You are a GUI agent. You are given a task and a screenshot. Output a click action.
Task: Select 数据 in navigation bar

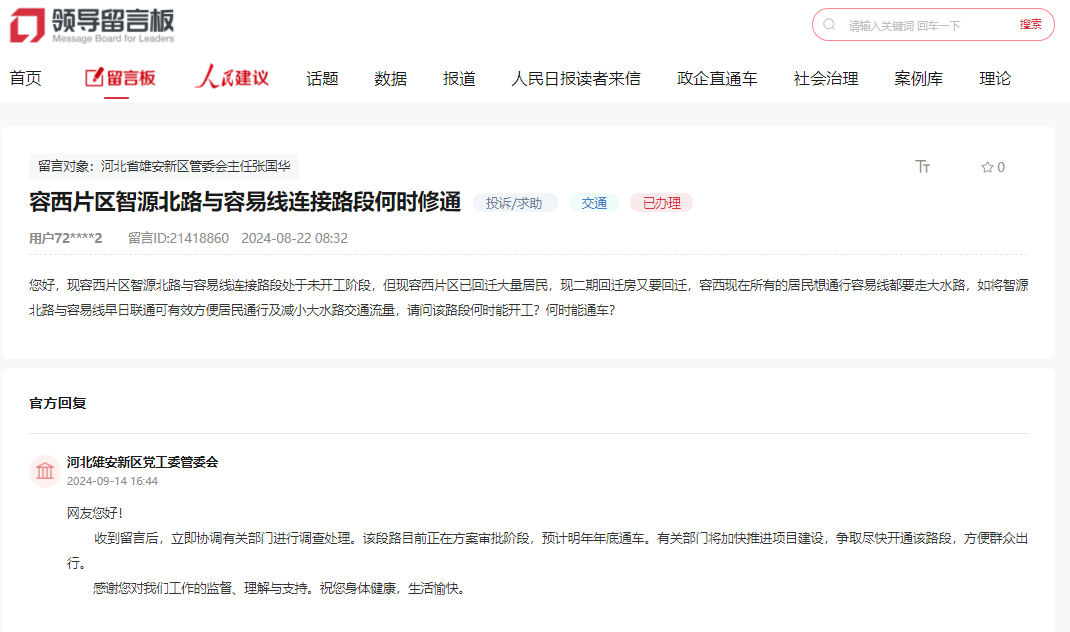click(390, 78)
